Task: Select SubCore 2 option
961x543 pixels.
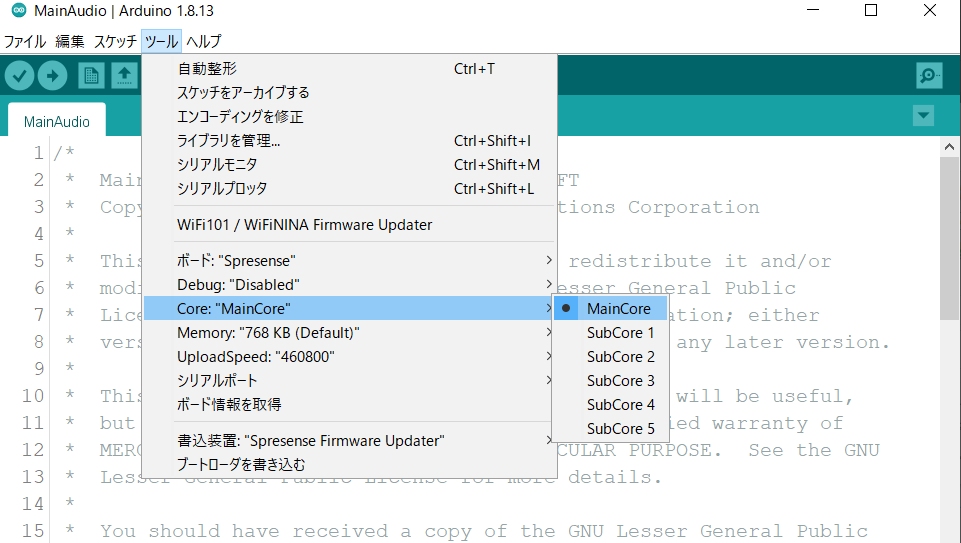Action: click(610, 356)
